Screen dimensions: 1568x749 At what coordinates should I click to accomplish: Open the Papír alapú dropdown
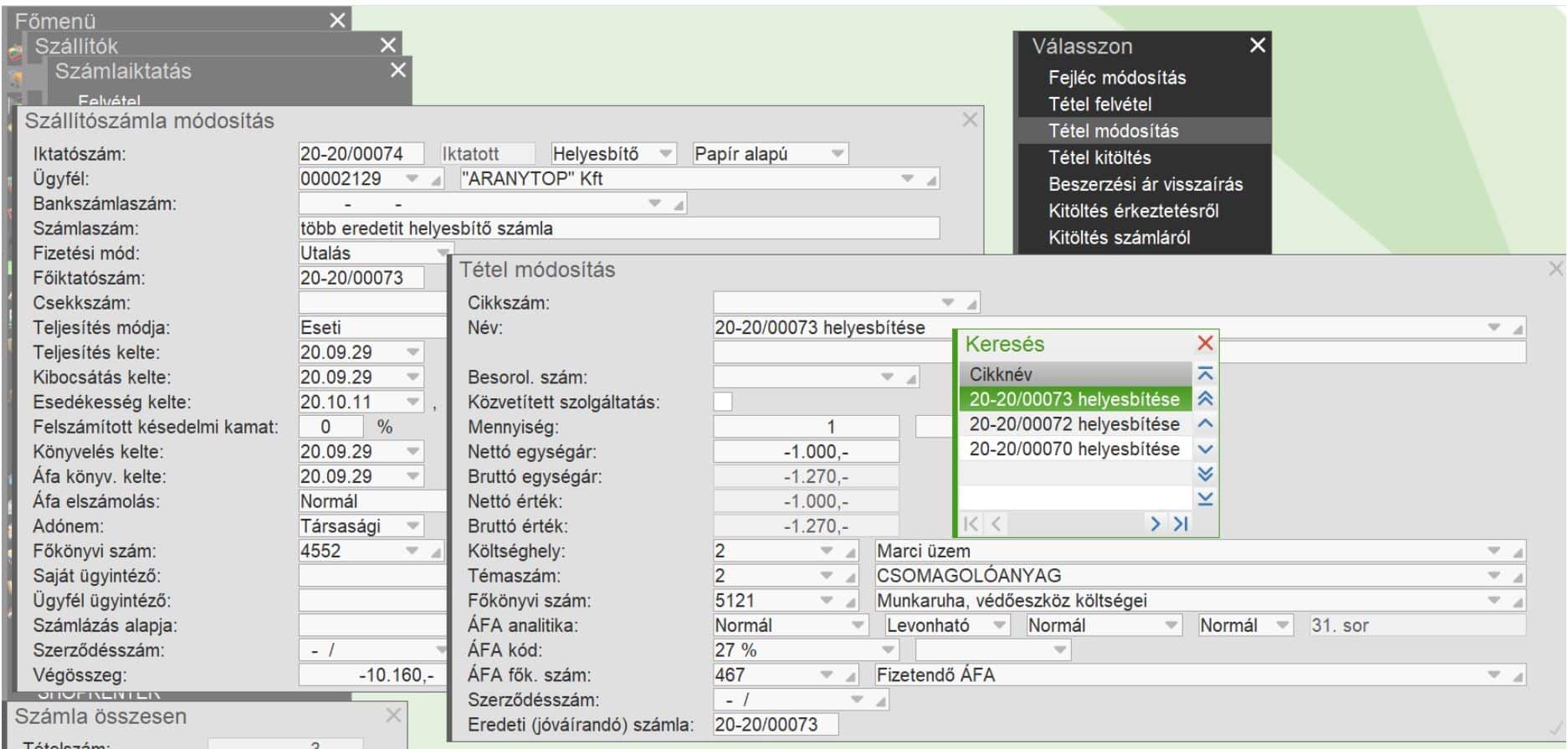coord(837,154)
